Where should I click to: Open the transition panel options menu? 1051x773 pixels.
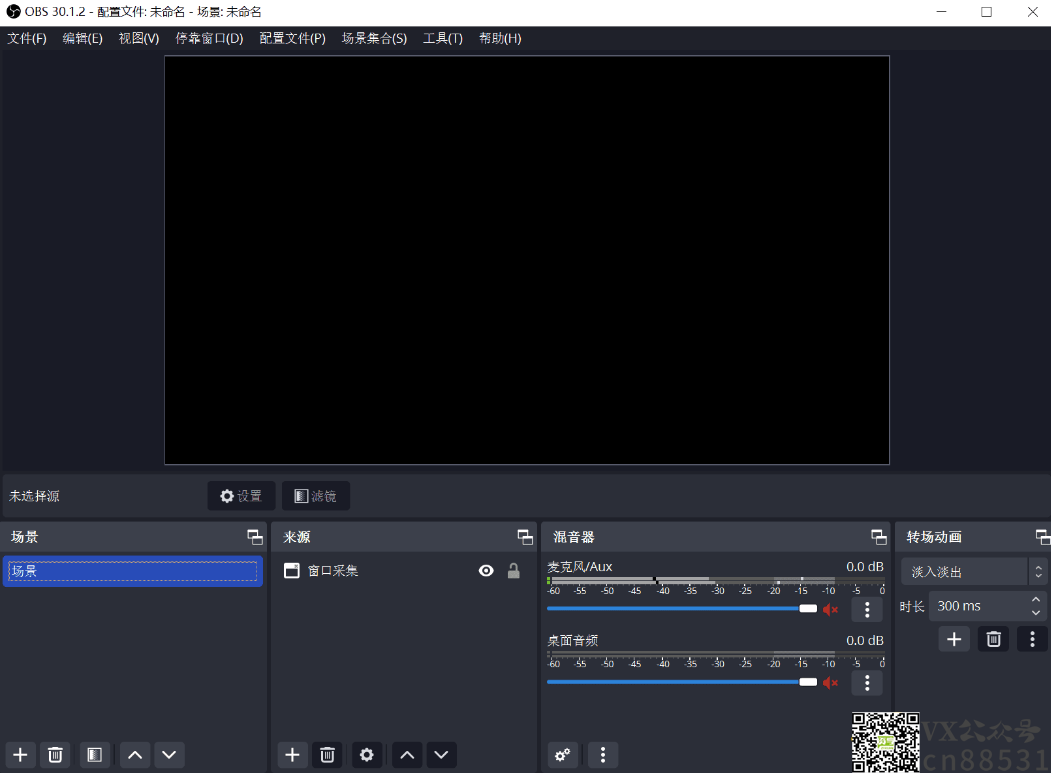pos(1032,639)
